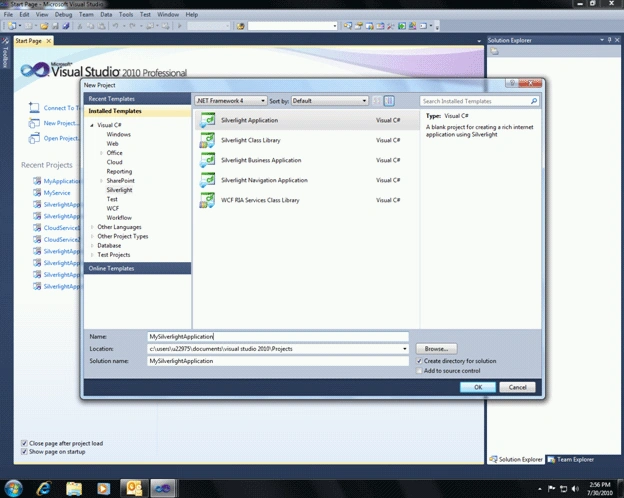
Task: Open the Tools menu
Action: tap(126, 14)
